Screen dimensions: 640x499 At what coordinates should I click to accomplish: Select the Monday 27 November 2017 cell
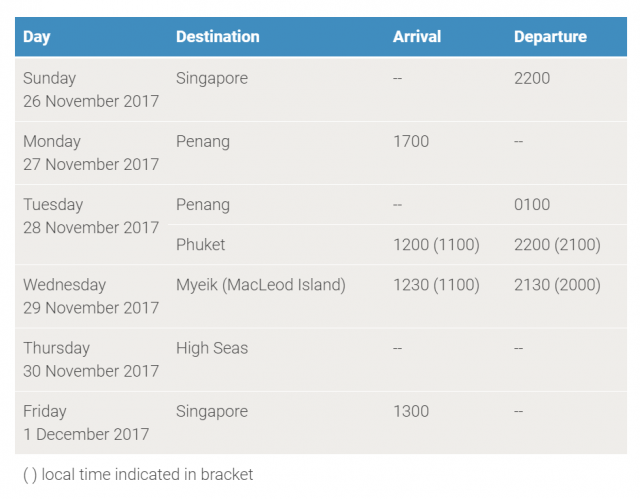[x=90, y=153]
